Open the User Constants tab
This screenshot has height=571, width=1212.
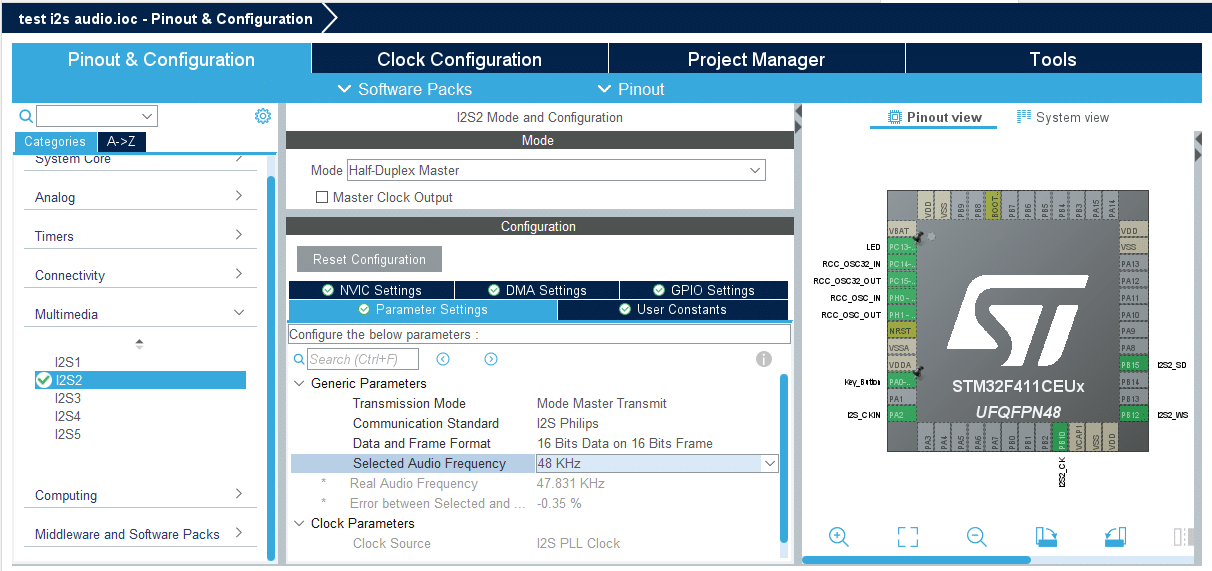point(673,309)
